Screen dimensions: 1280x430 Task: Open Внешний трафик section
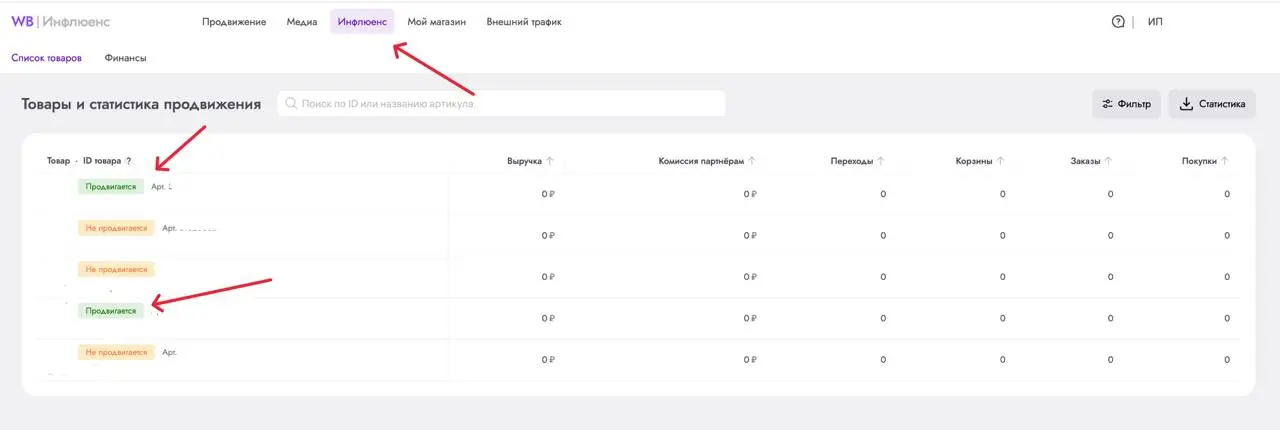coord(524,21)
